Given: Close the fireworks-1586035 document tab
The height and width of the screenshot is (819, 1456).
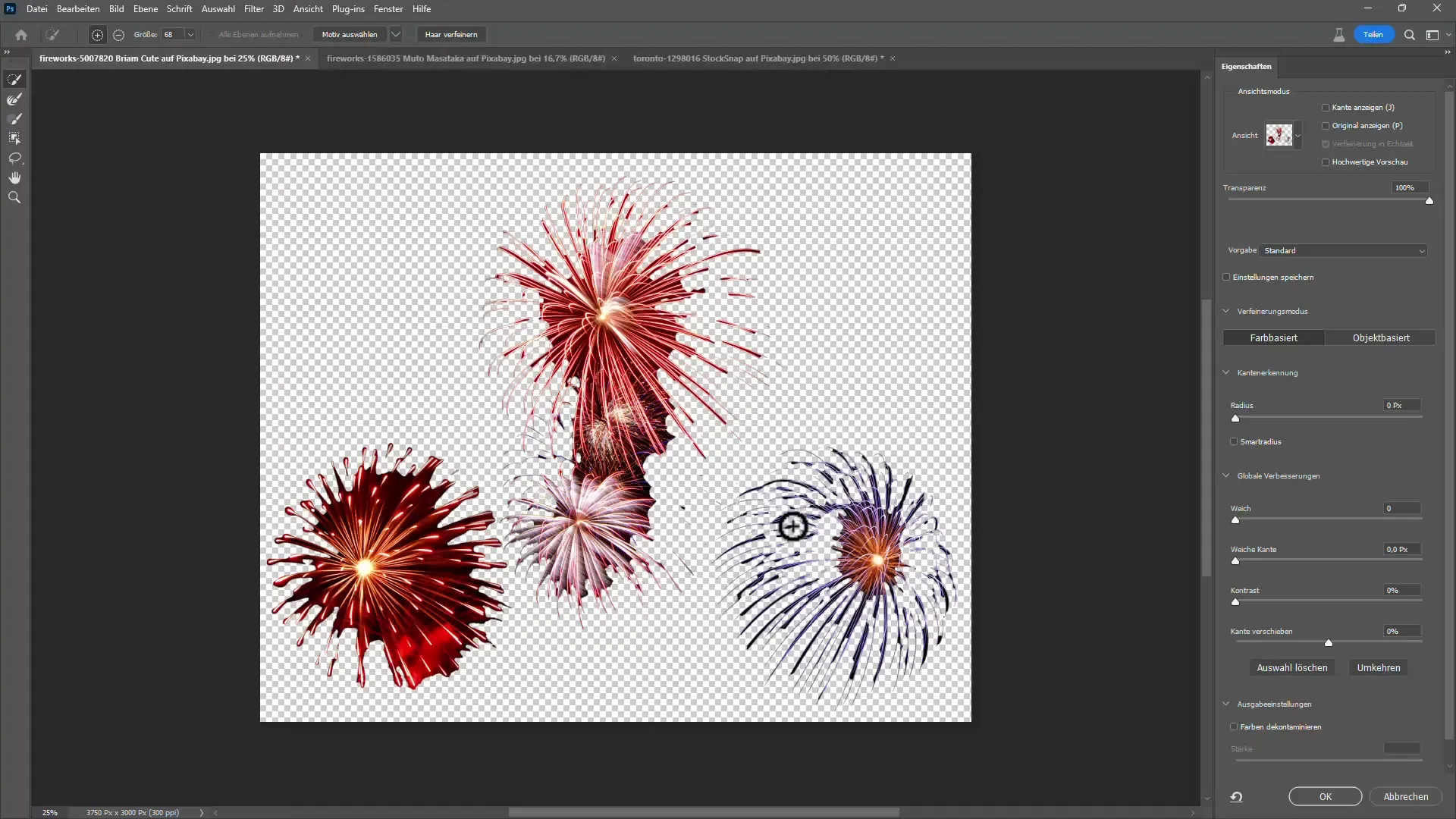Looking at the screenshot, I should pyautogui.click(x=614, y=58).
